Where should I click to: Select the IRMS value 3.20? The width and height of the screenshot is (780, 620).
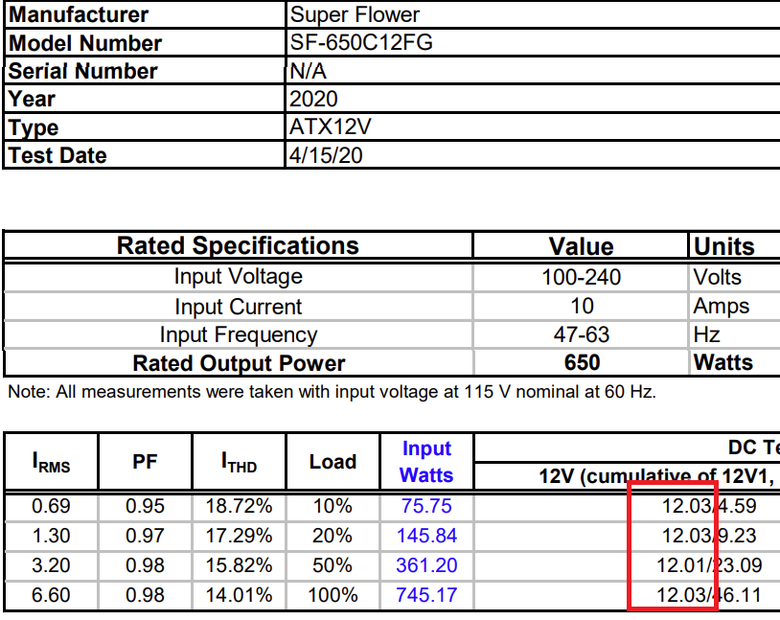point(51,566)
